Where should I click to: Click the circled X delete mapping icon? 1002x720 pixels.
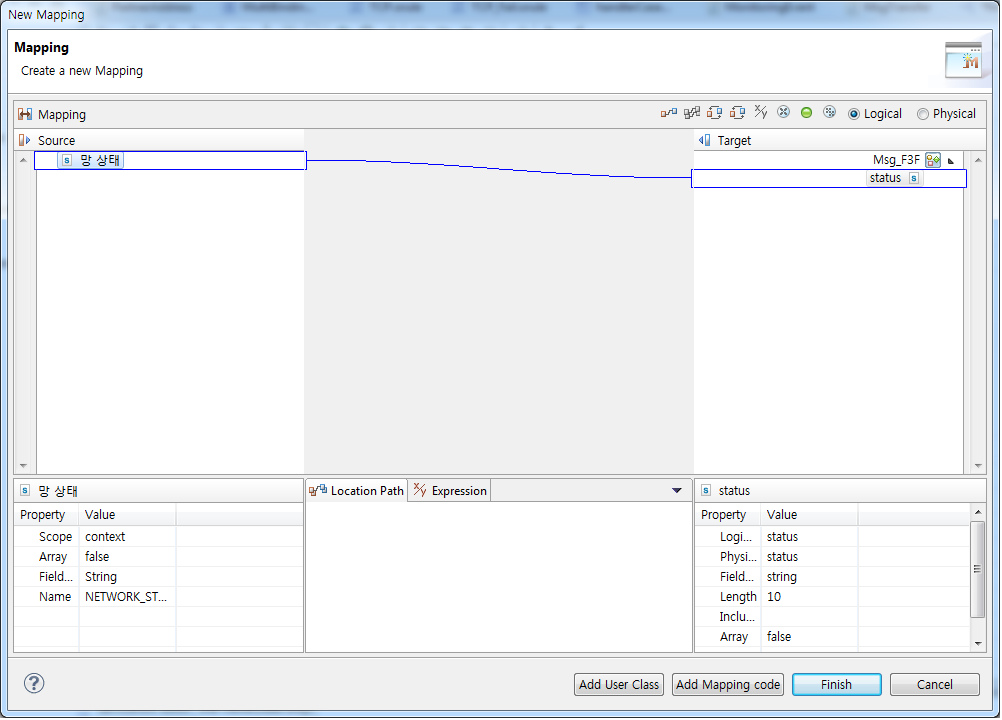click(x=783, y=112)
